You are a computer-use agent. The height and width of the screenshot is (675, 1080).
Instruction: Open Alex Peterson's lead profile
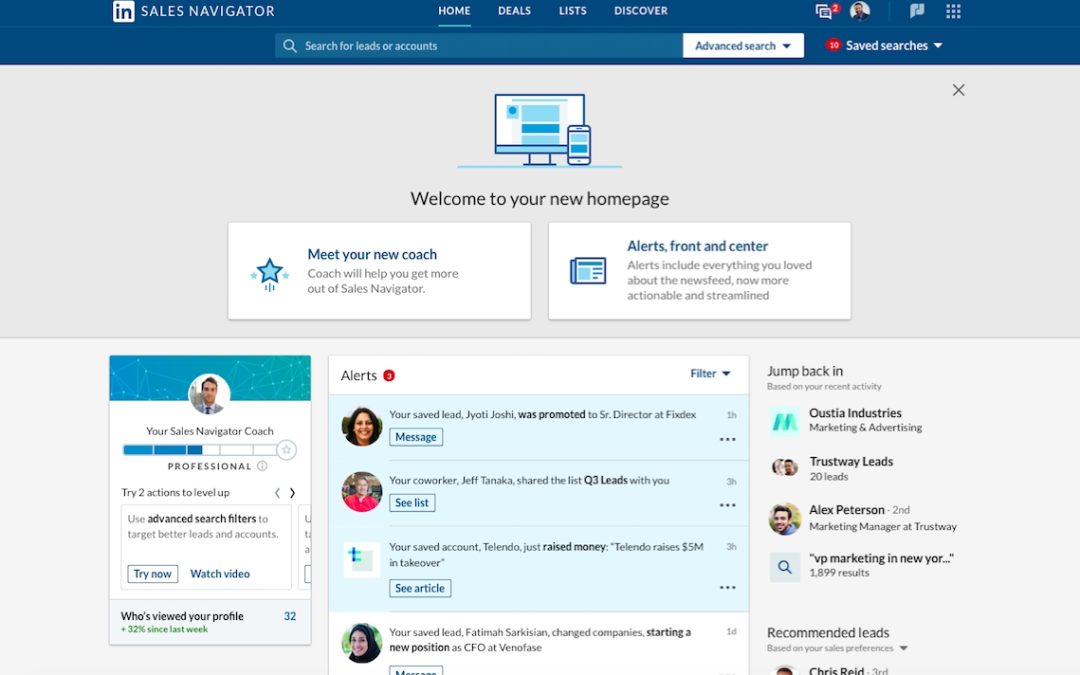pos(847,510)
